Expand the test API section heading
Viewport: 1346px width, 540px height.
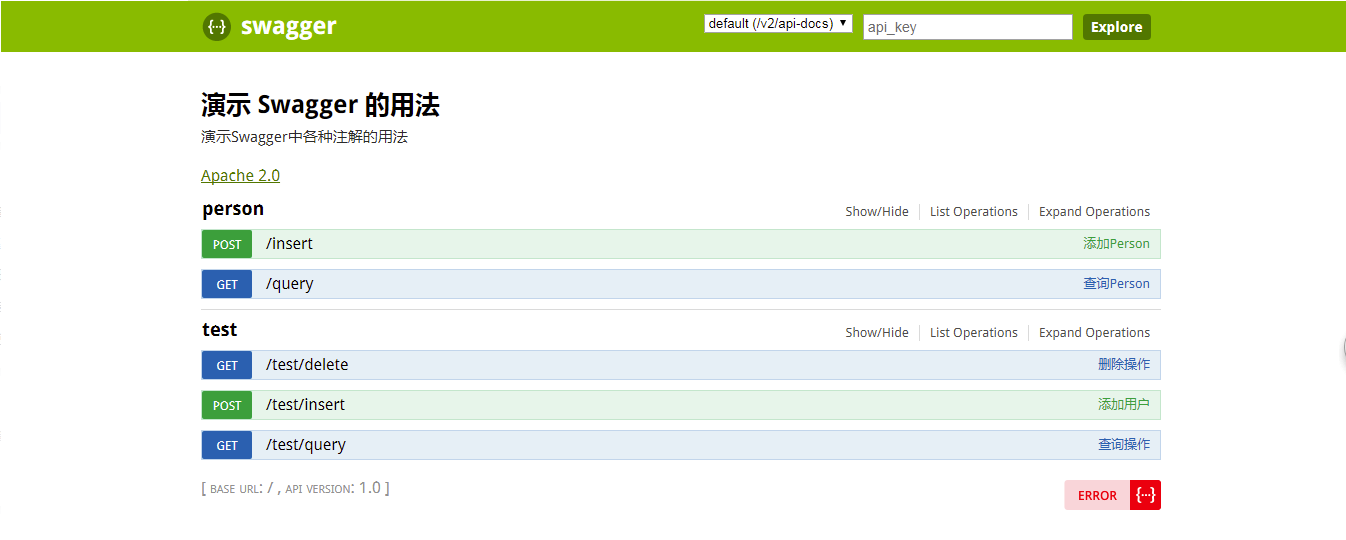point(220,330)
